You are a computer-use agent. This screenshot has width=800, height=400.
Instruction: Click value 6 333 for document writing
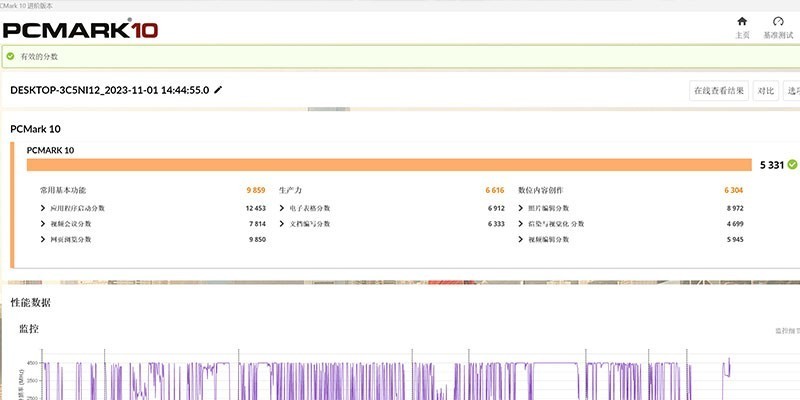(496, 223)
